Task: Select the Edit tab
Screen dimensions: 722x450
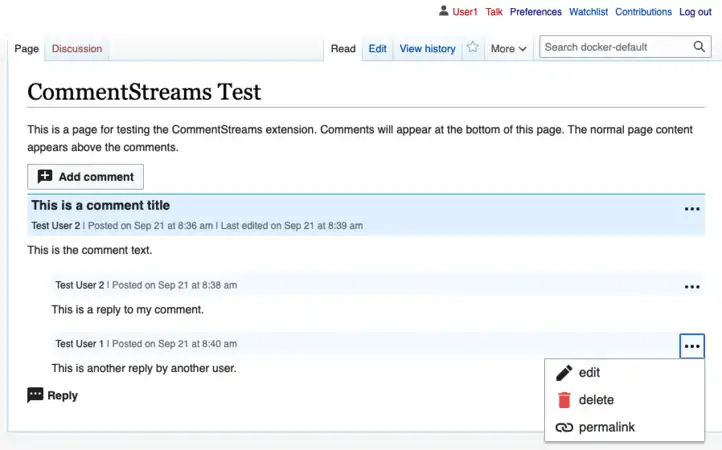Action: [x=377, y=48]
